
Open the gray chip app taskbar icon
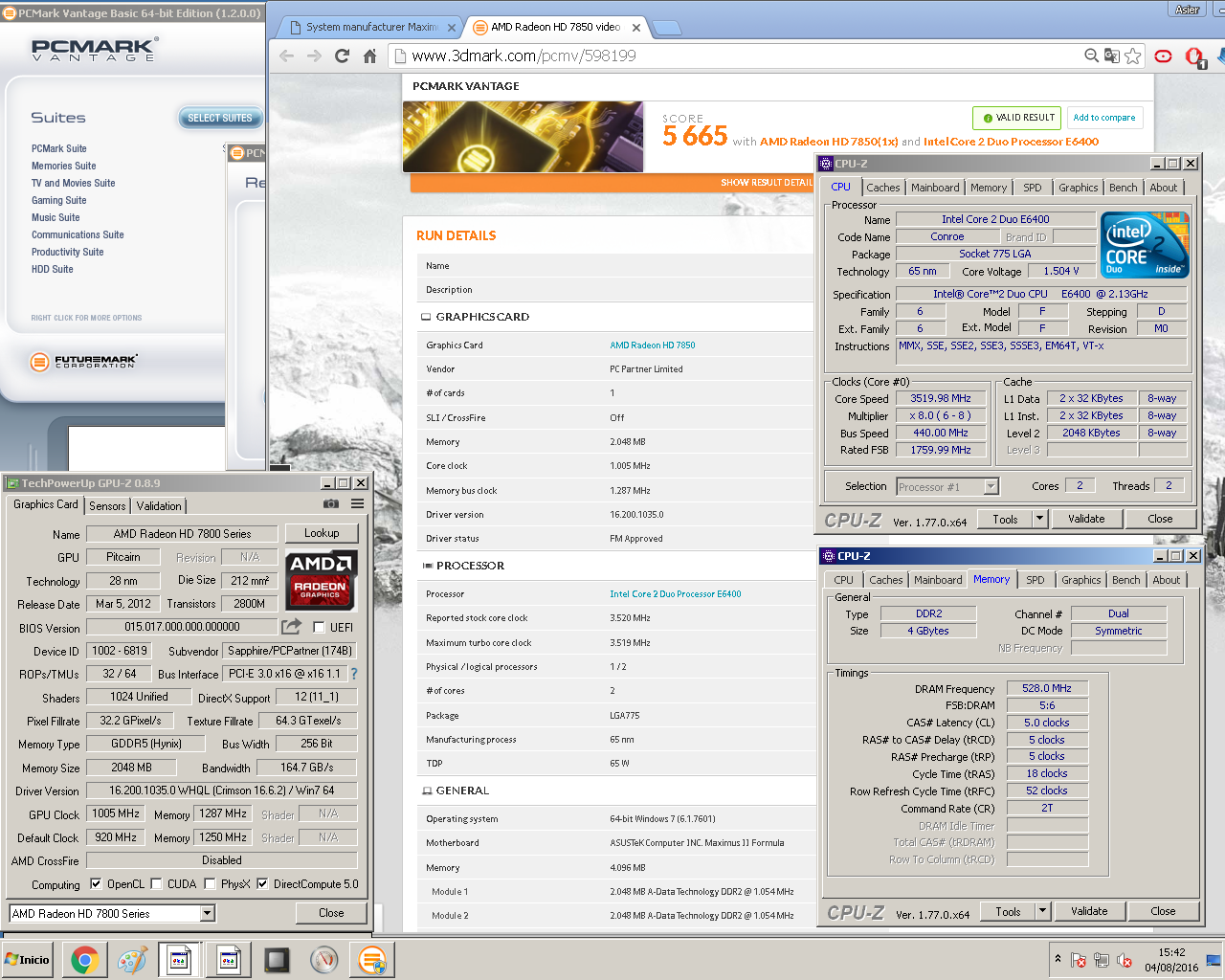coord(277,959)
